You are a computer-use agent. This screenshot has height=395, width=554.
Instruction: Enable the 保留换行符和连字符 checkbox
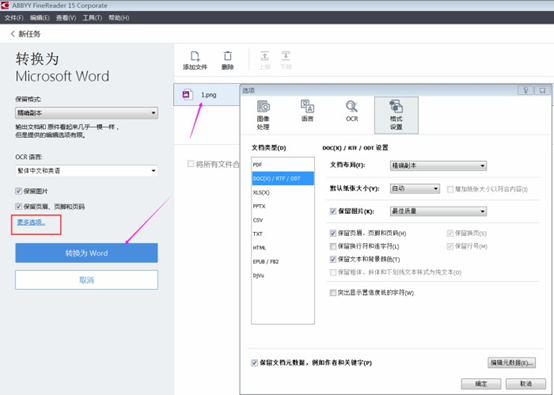coord(333,246)
